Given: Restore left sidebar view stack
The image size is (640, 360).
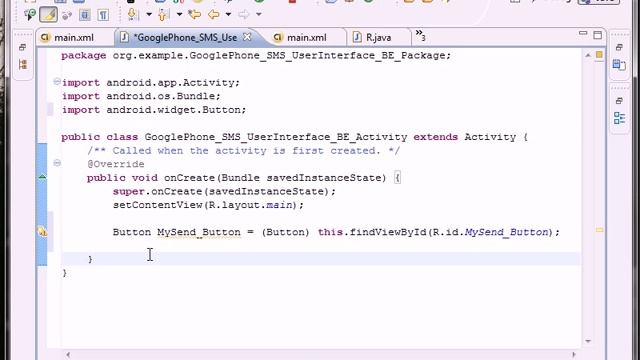Looking at the screenshot, I should tap(23, 47).
